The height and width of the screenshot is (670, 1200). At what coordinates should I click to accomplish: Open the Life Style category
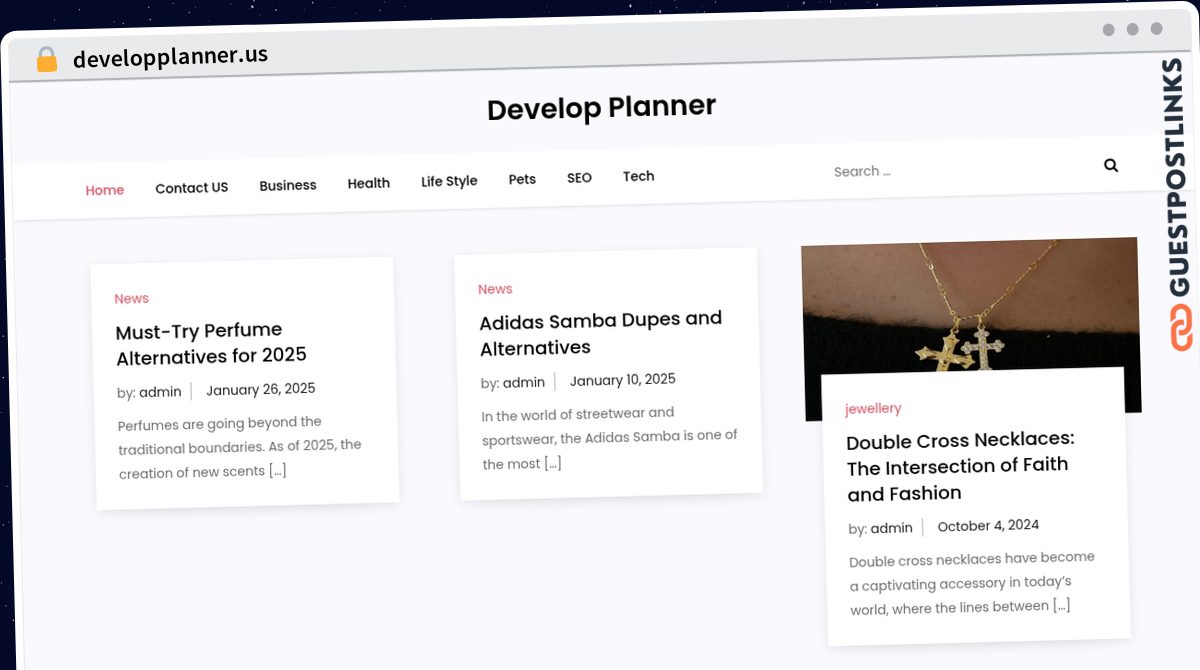tap(449, 181)
